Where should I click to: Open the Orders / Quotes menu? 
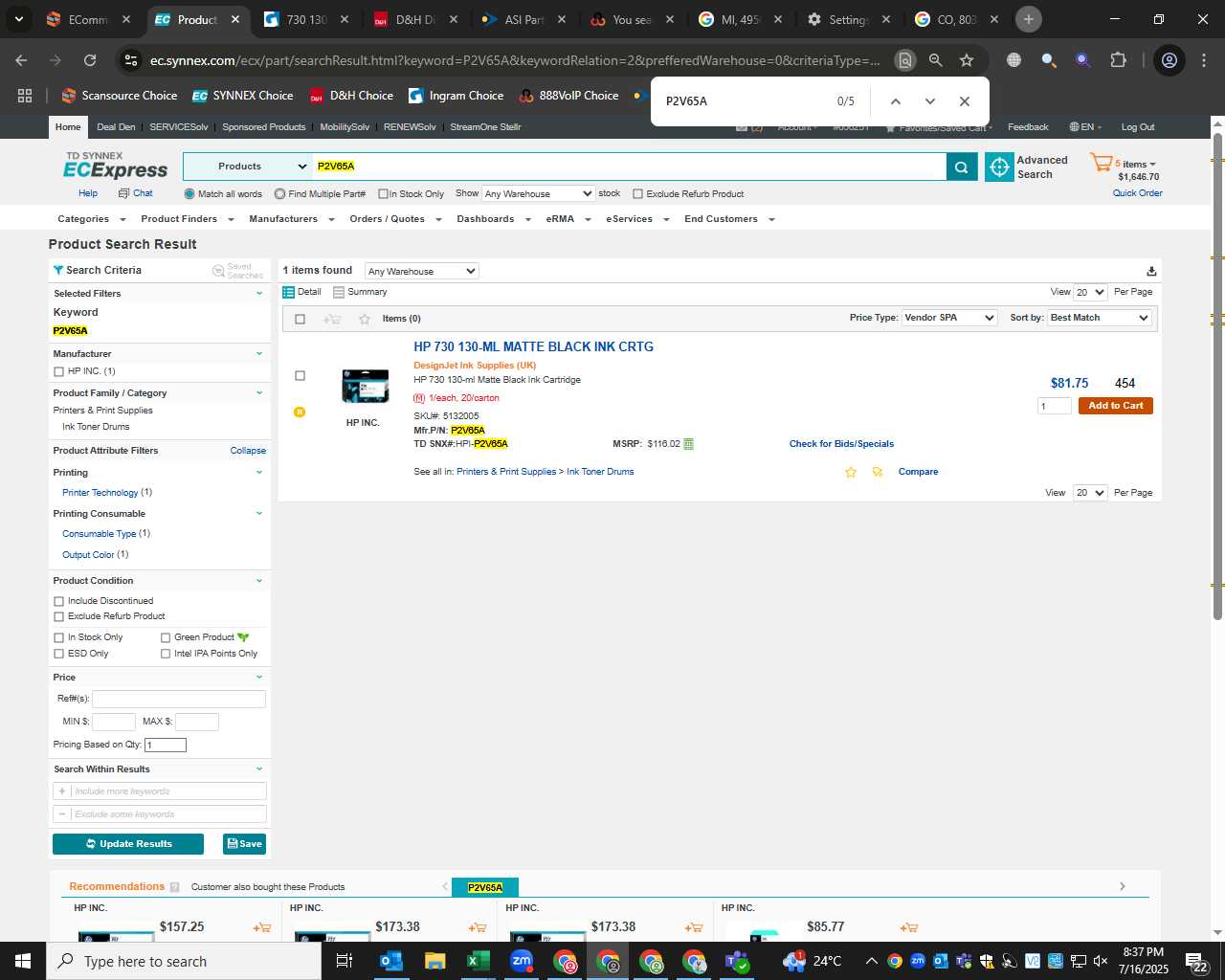(395, 219)
